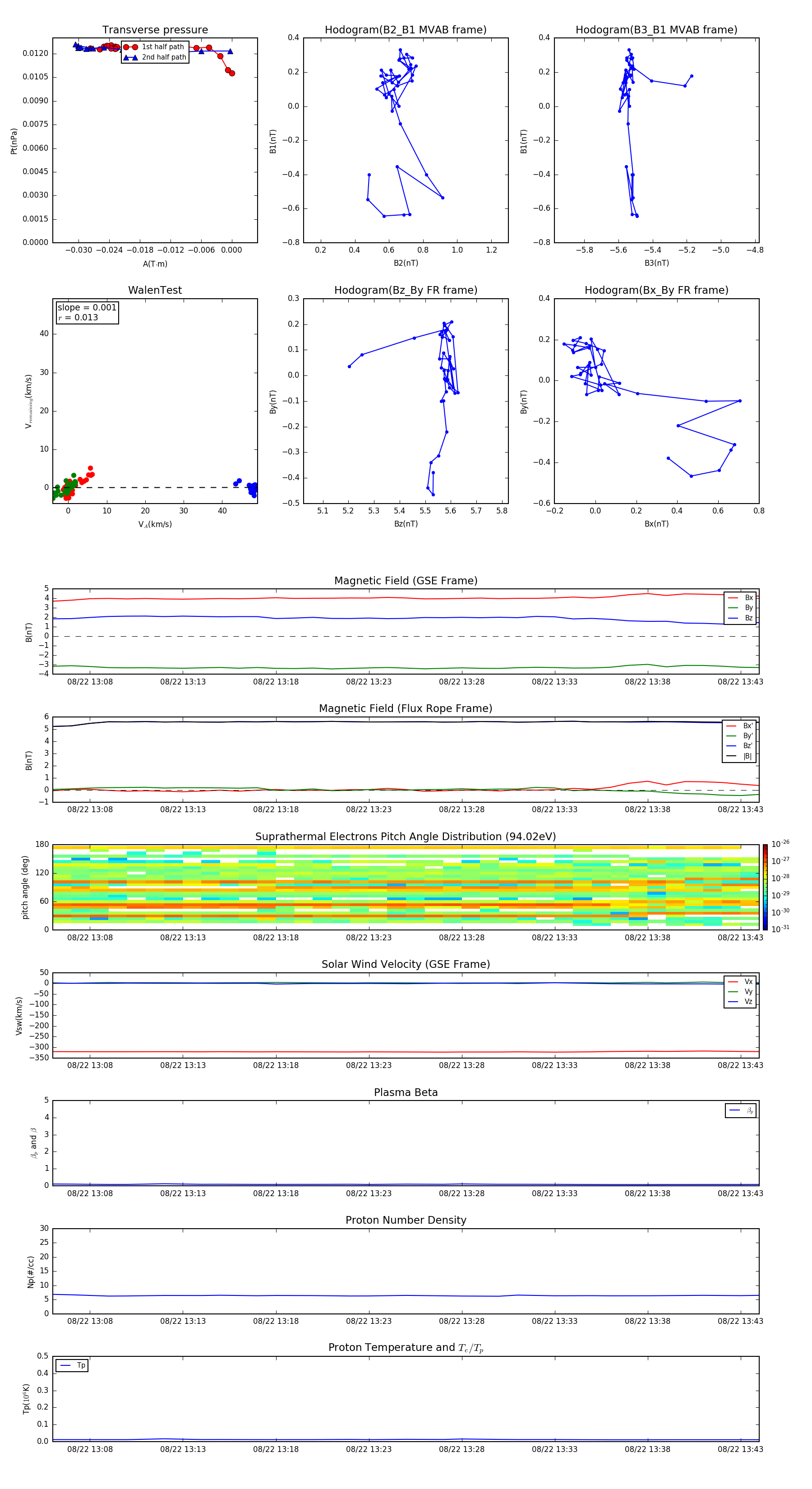
Task: Click 'Vremaining(km/s)' y-axis label
Action: click(28, 401)
